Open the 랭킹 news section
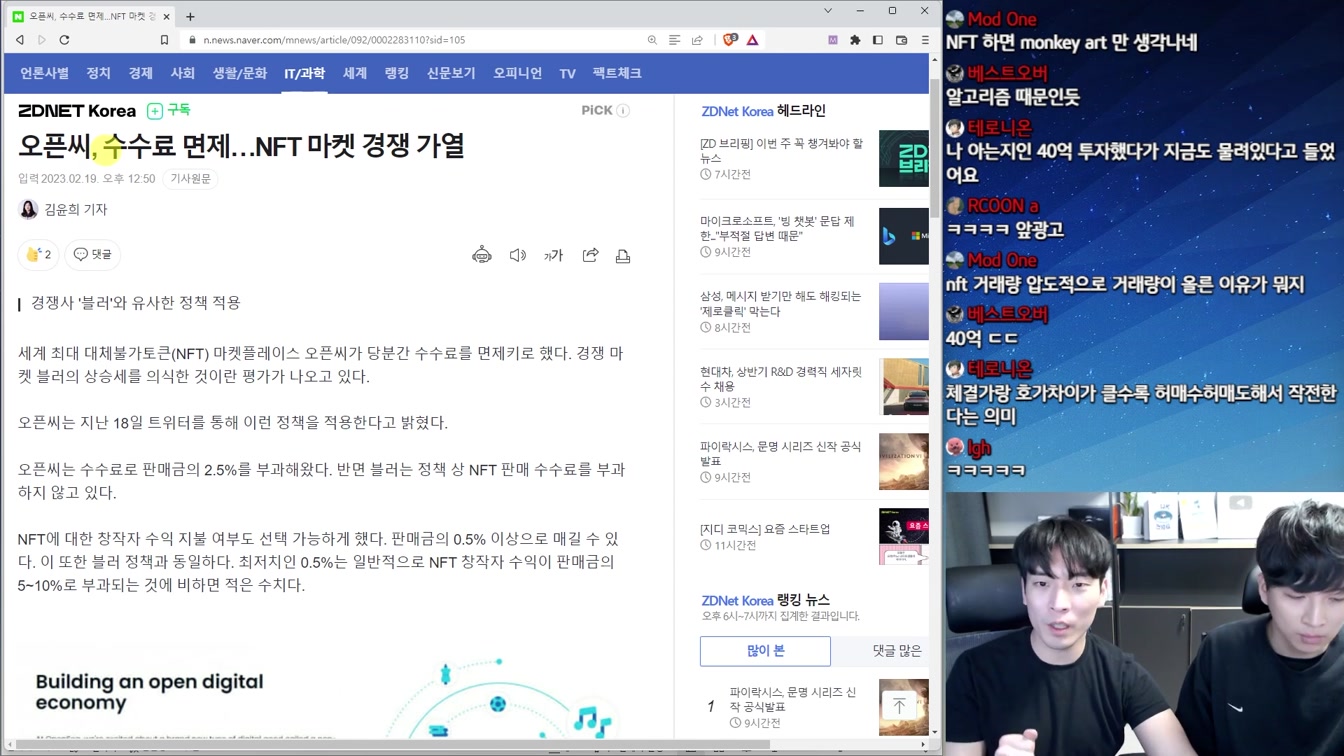This screenshot has width=1344, height=756. tap(397, 73)
